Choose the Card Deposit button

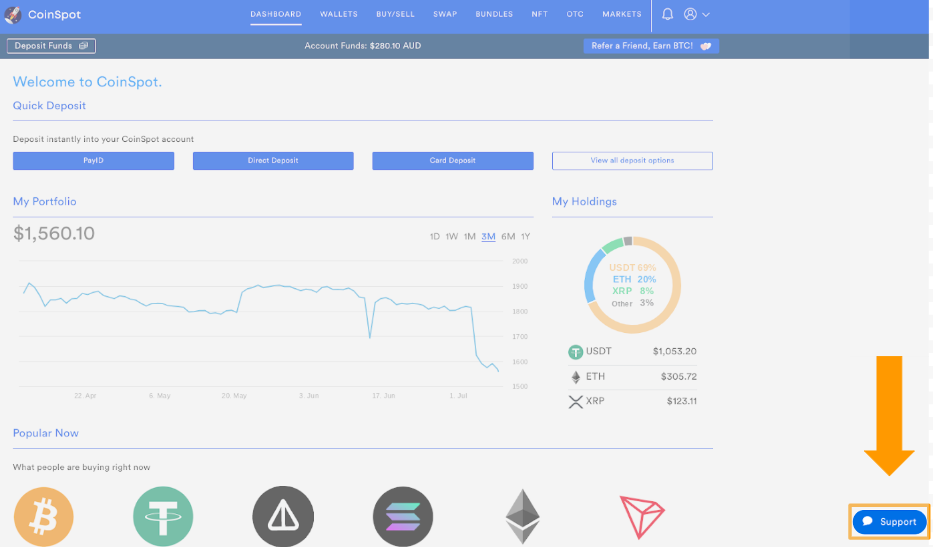point(453,161)
